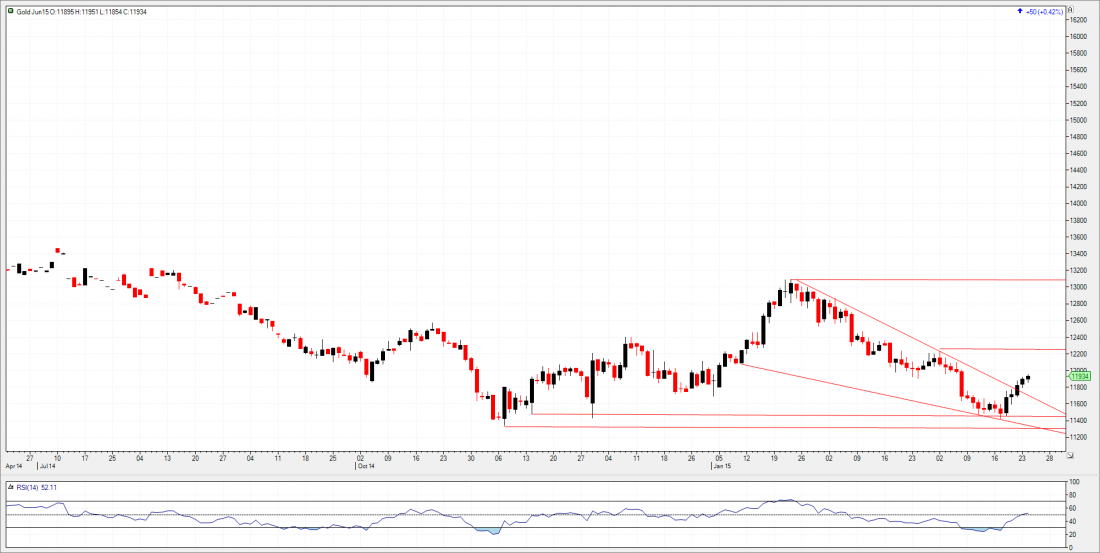Click the +50 (+0.42%) change label
The width and height of the screenshot is (1100, 553).
pyautogui.click(x=1043, y=11)
